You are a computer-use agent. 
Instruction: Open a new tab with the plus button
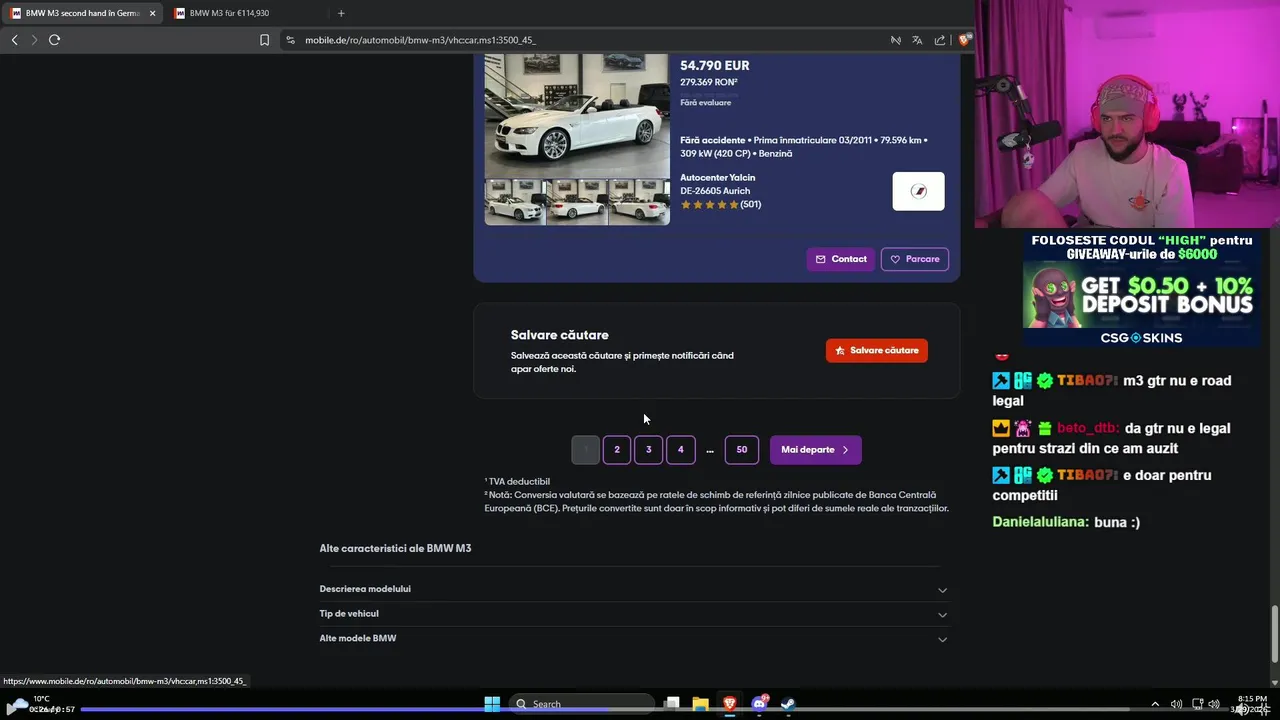[x=341, y=13]
